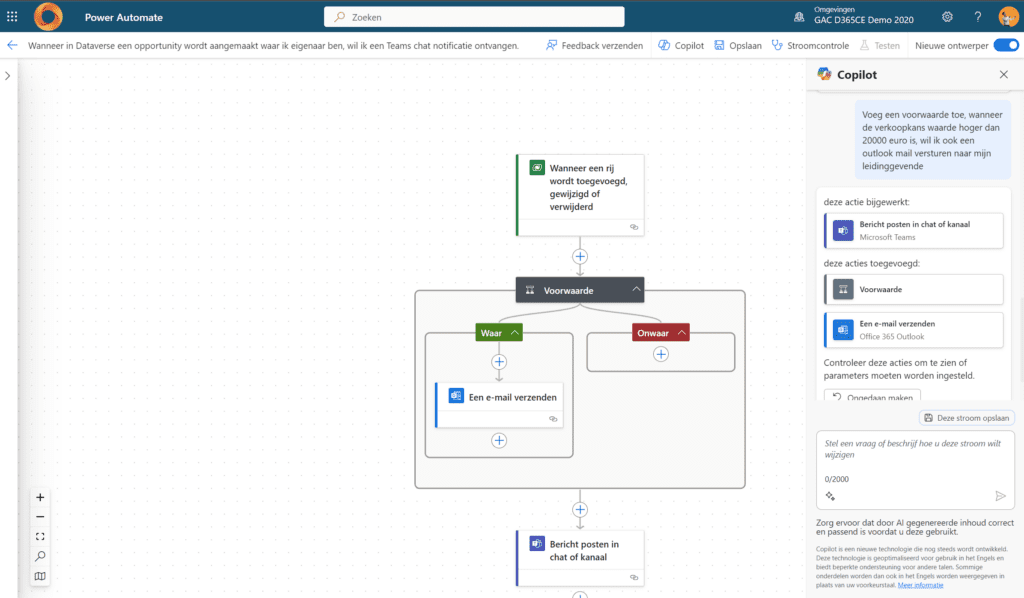This screenshot has width=1024, height=598.
Task: Open Bericht posten in chat of kanaal in Copilot
Action: (x=914, y=230)
